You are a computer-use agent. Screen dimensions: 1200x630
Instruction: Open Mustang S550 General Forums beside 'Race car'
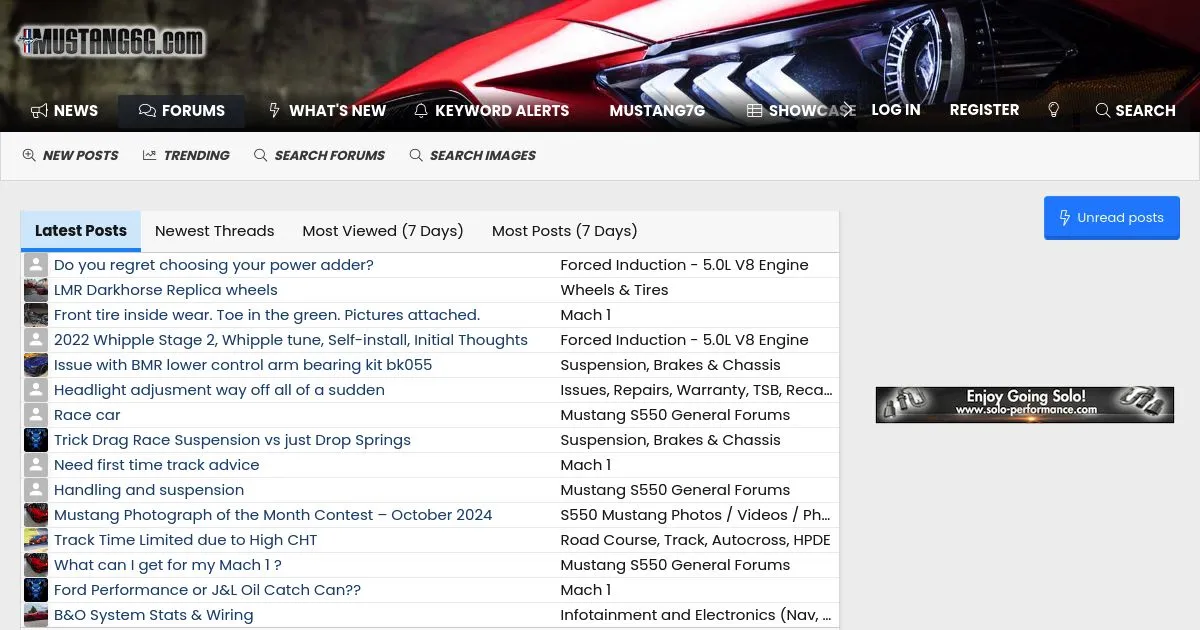click(x=675, y=415)
